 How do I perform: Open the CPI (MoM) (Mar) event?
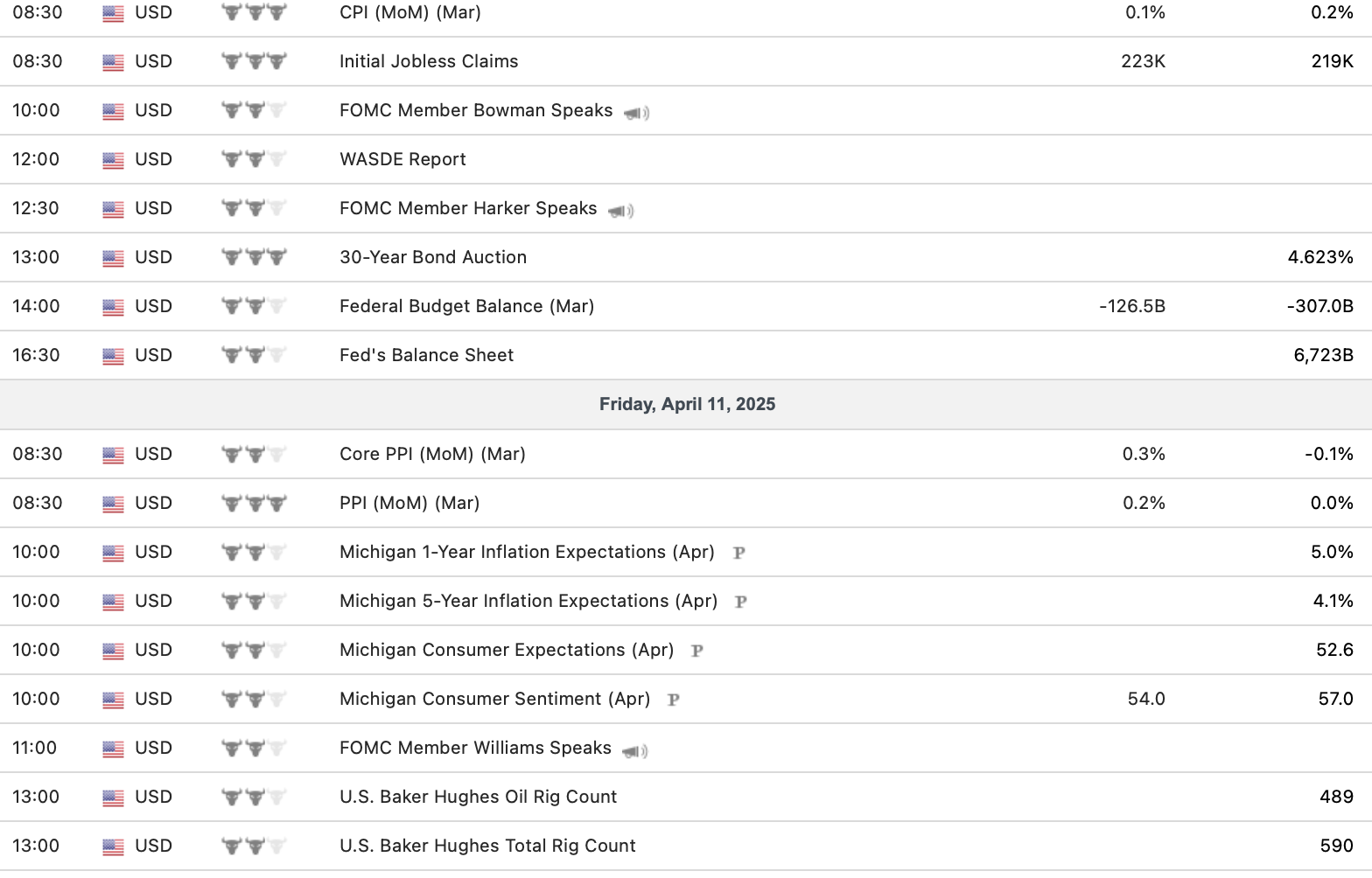click(x=409, y=12)
